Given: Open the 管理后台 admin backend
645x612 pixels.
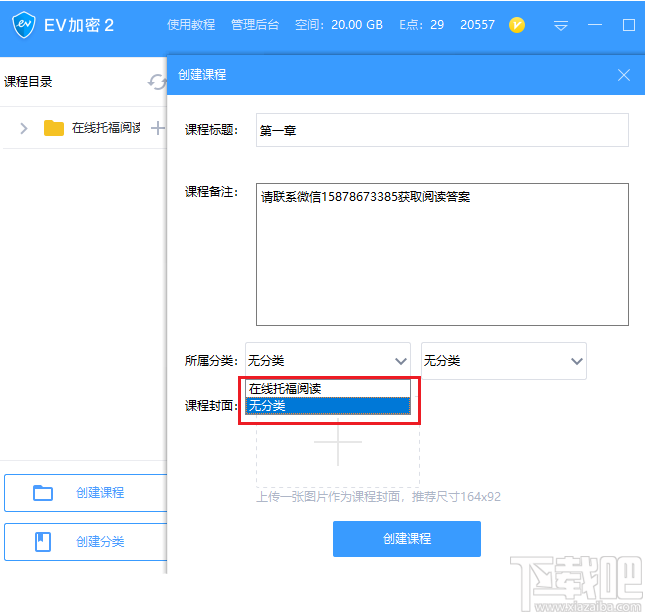Looking at the screenshot, I should 255,25.
